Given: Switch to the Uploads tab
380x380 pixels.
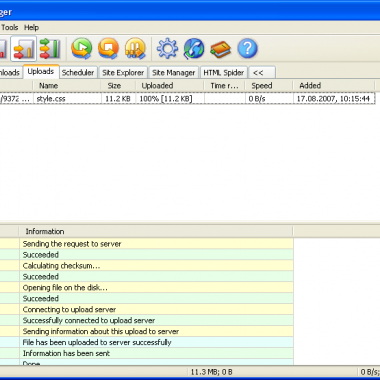Looking at the screenshot, I should 41,72.
